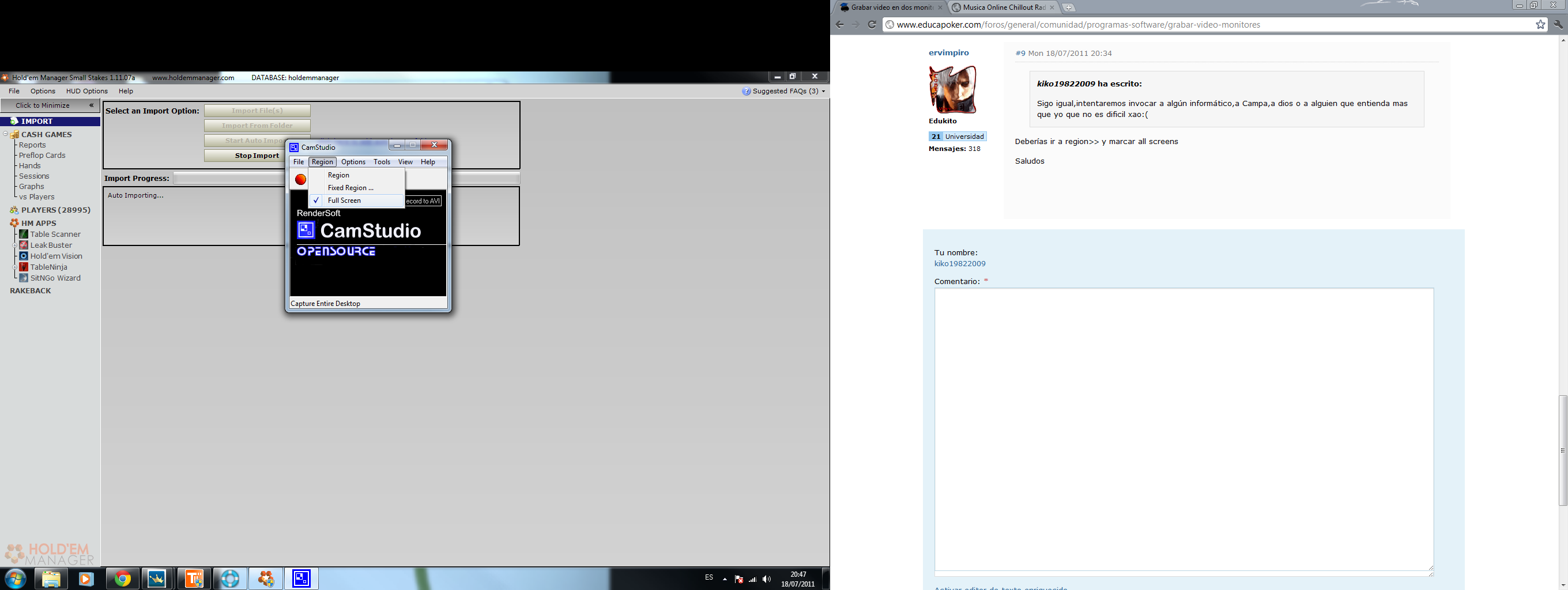Switch to Google Chrome in the taskbar
The width and height of the screenshot is (1568, 590).
[x=123, y=579]
